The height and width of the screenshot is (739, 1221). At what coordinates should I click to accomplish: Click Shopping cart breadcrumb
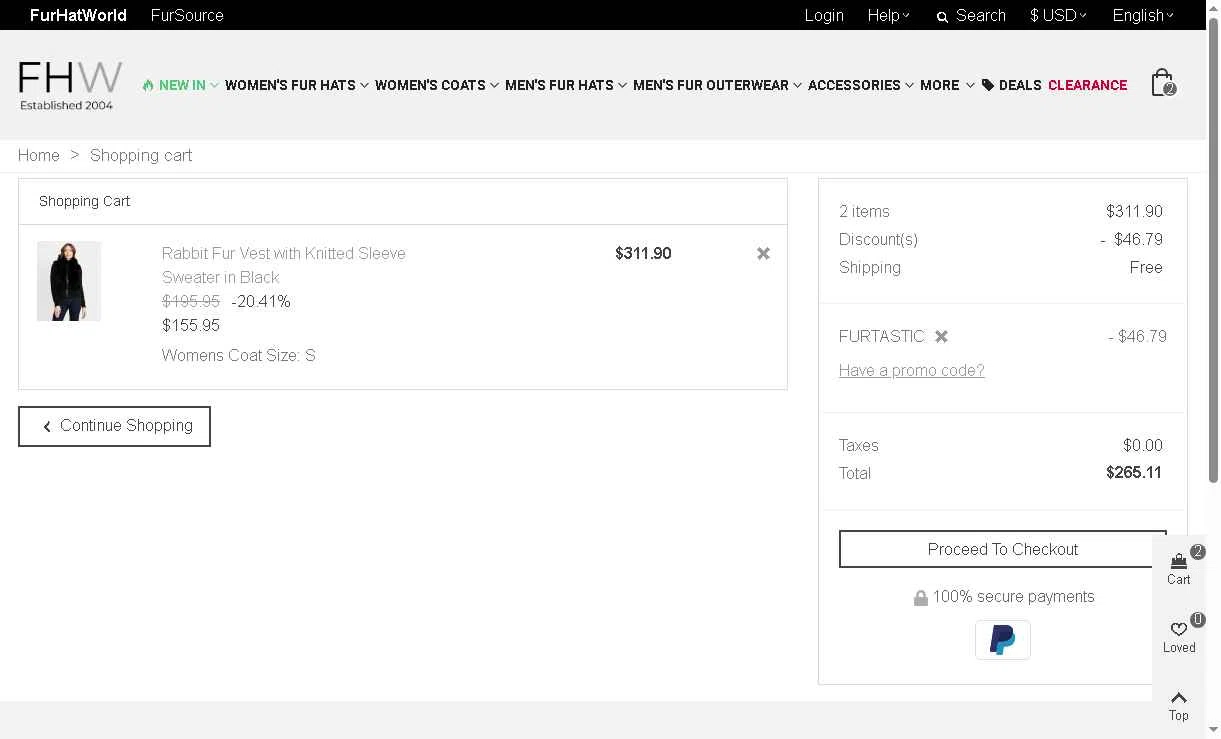pyautogui.click(x=141, y=155)
